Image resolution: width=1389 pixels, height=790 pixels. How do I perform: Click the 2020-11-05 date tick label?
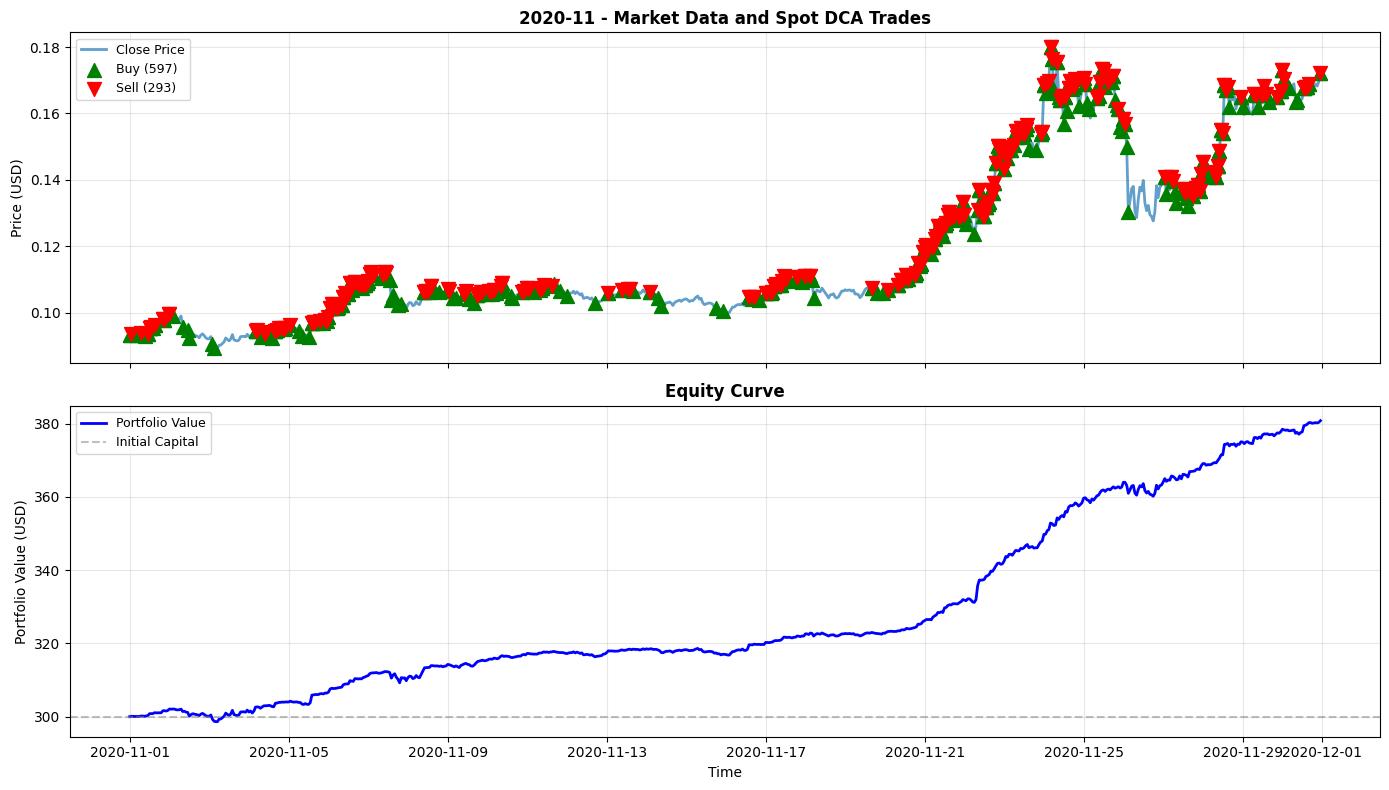tap(289, 752)
